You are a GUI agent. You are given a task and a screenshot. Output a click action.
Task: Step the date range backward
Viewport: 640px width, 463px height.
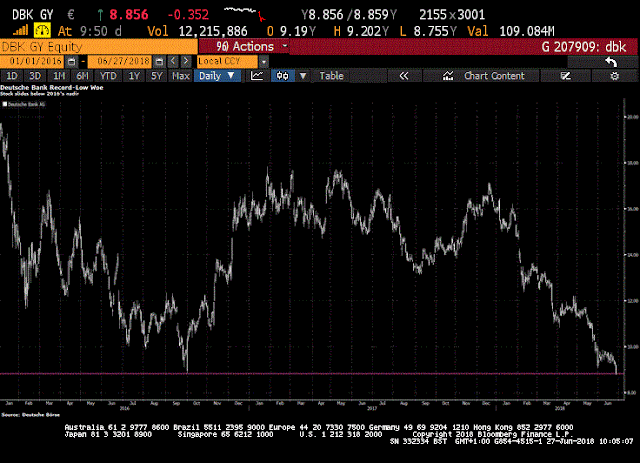(x=173, y=61)
